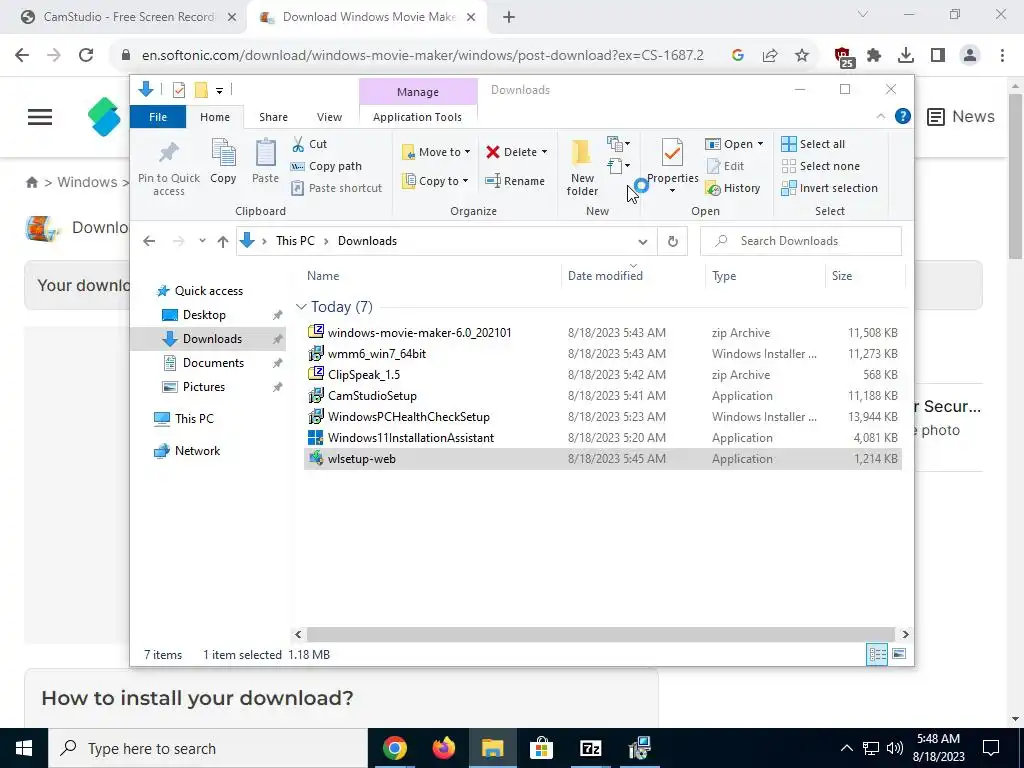
Task: Minimize the ribbon with chevron
Action: (880, 116)
